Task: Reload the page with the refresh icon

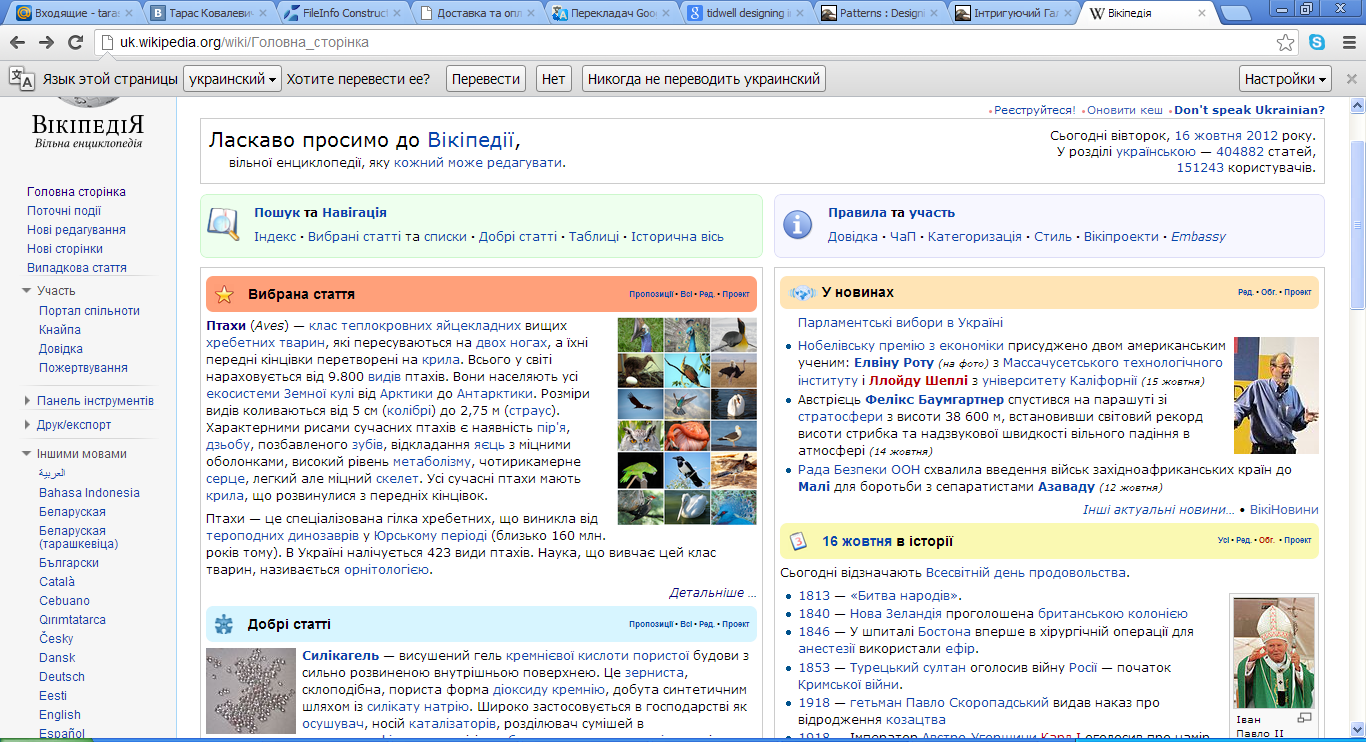Action: (74, 42)
